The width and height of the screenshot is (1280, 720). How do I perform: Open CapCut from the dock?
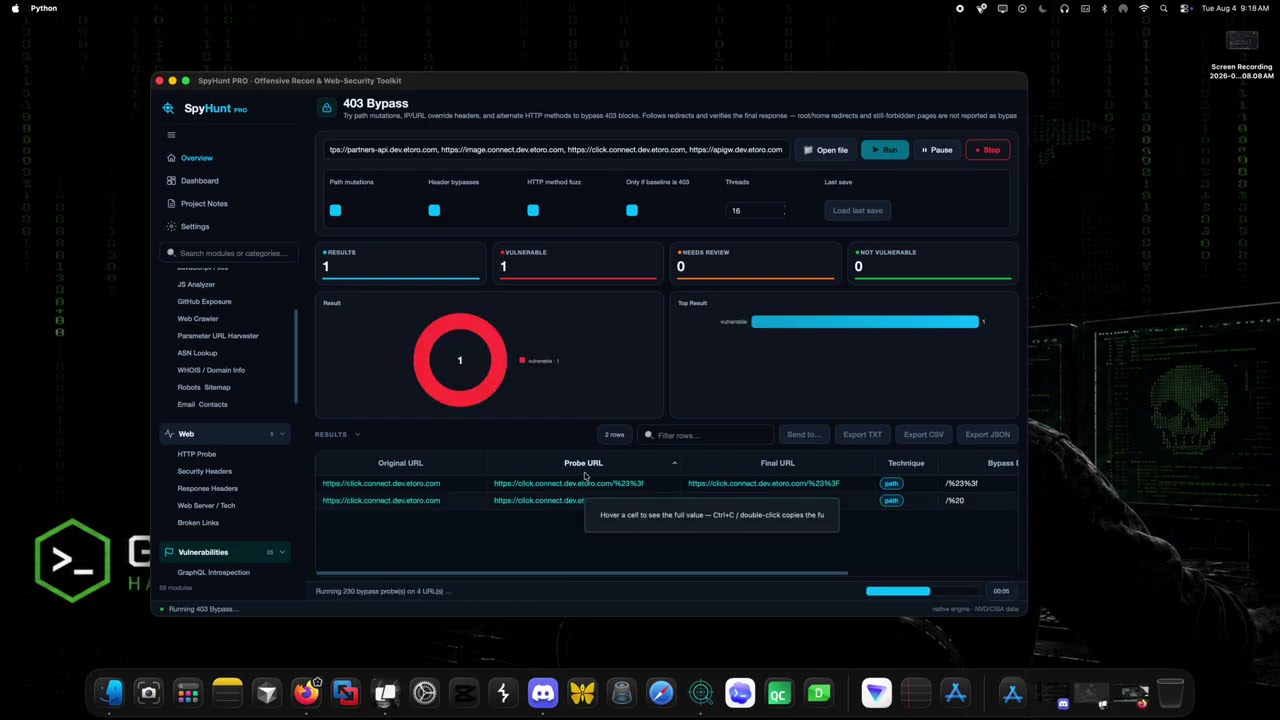click(464, 693)
